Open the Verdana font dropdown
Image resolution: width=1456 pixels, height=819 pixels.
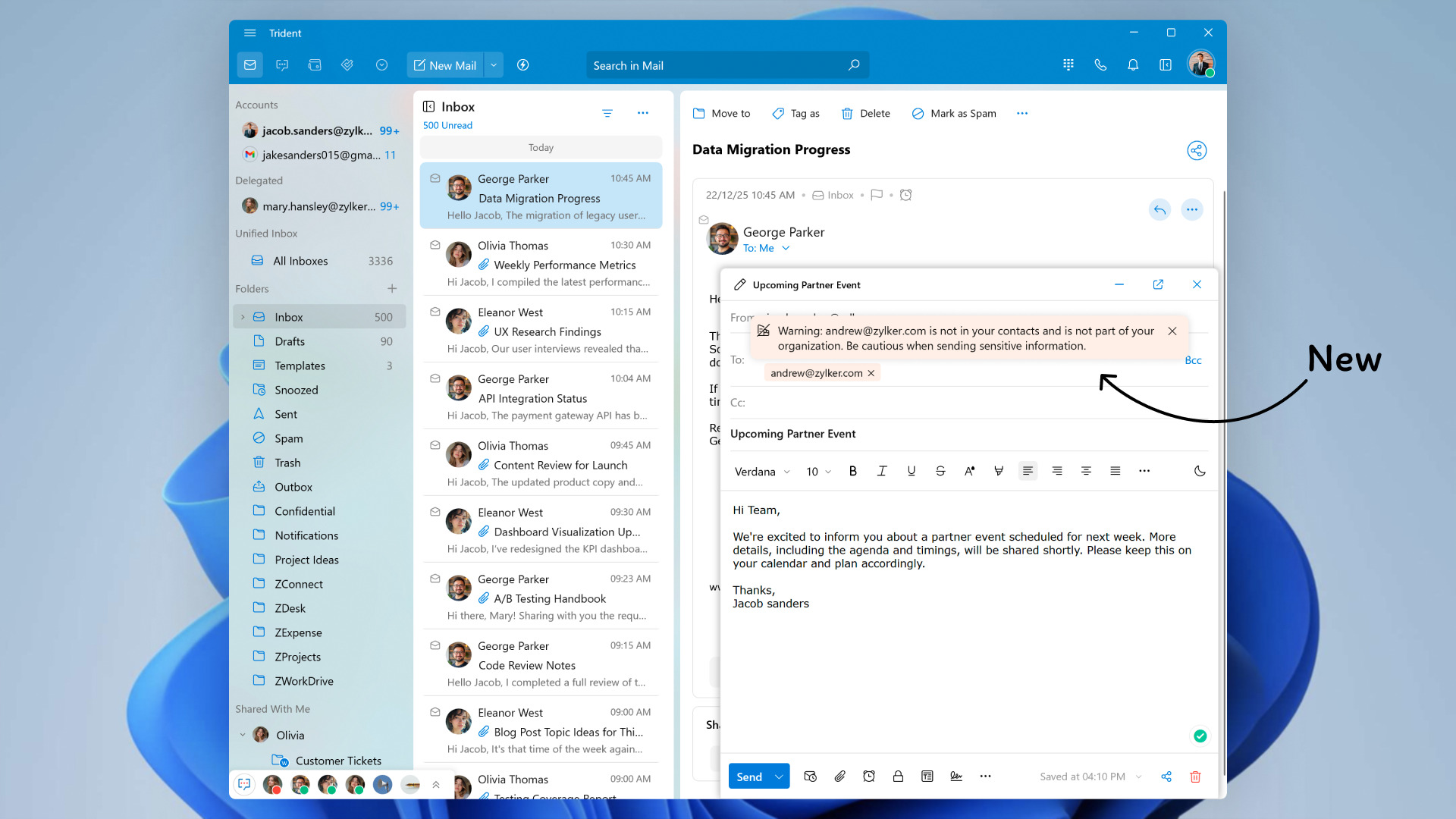762,472
